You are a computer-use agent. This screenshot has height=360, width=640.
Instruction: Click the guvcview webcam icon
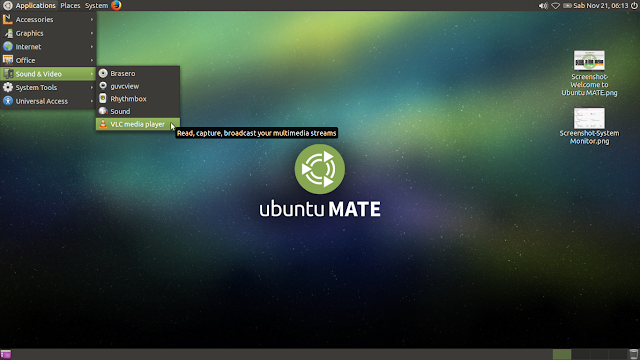103,86
